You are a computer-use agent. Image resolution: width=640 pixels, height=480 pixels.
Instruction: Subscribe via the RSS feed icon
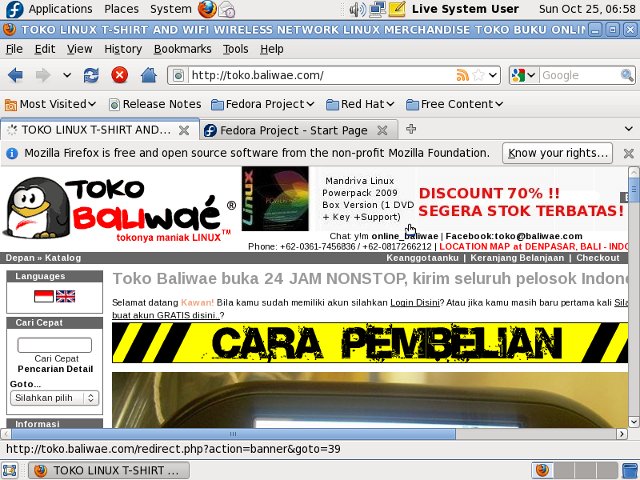[x=462, y=75]
